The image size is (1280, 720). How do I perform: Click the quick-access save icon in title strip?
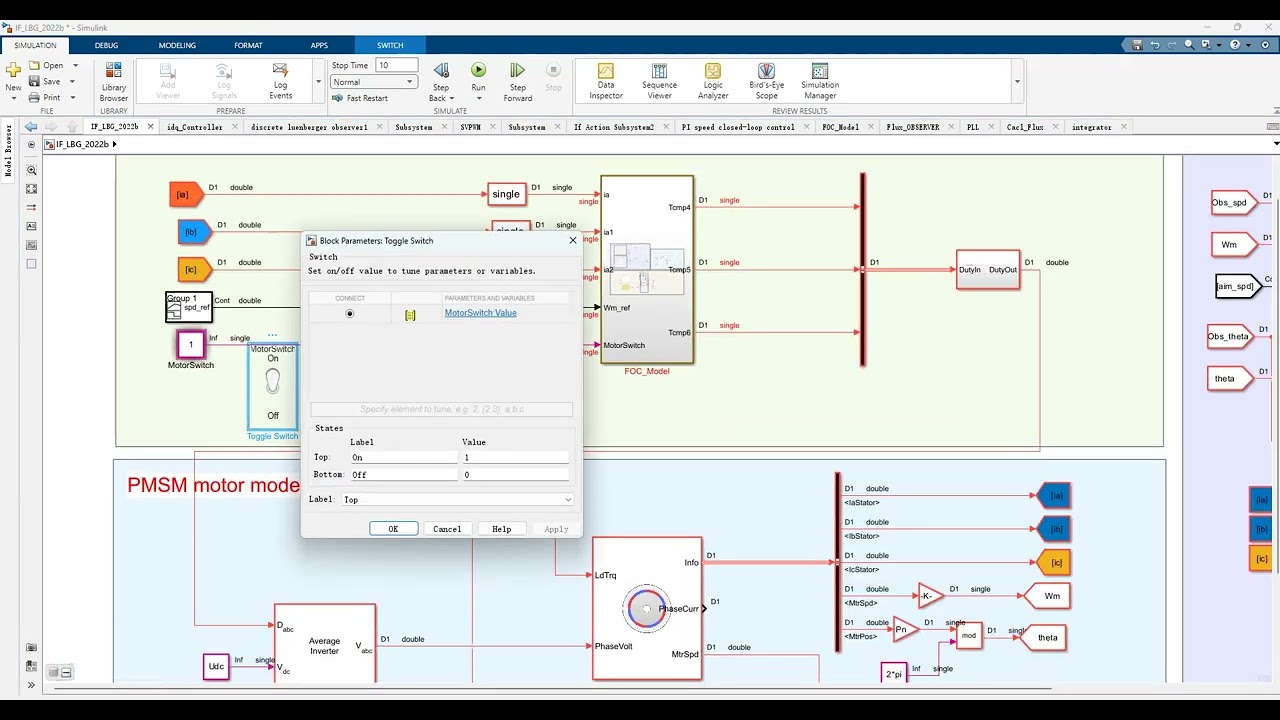(1137, 45)
